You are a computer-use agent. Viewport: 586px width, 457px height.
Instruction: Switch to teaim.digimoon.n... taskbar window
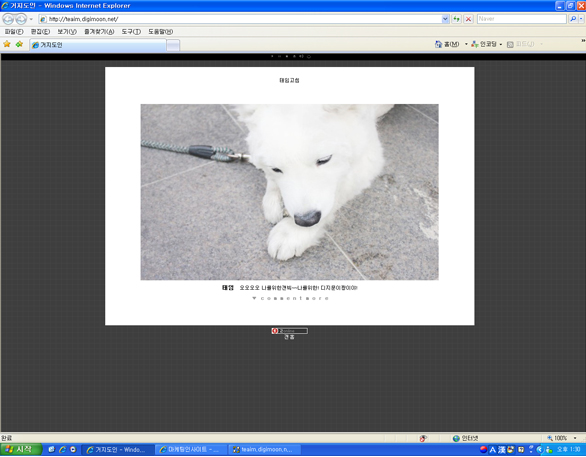click(x=264, y=450)
